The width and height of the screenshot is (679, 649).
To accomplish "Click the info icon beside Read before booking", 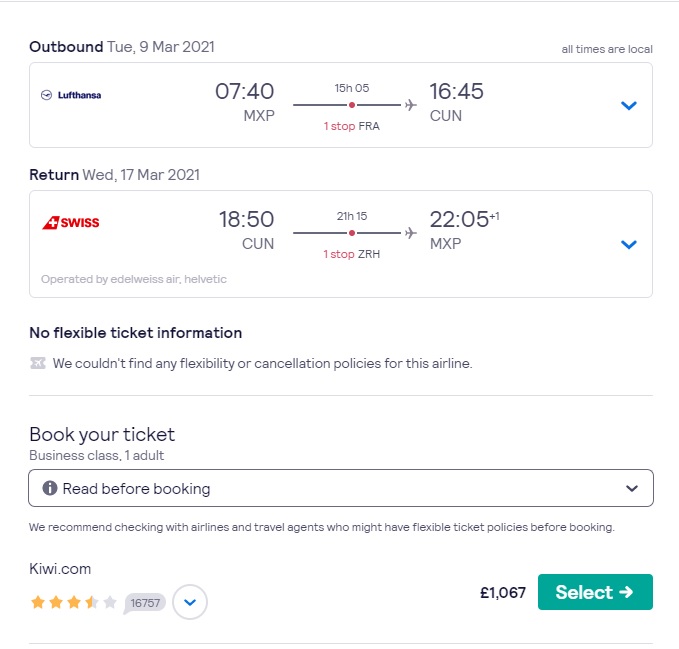I will (50, 488).
